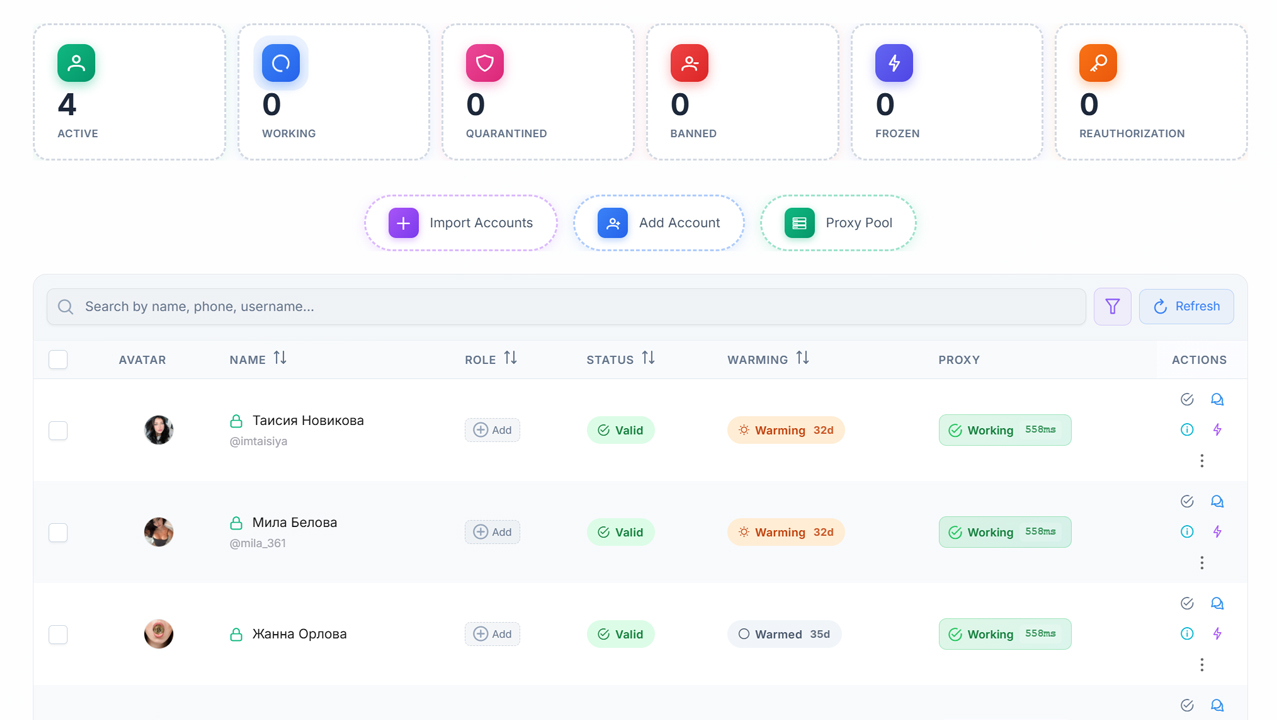Open the Proxy Pool button
Viewport: 1280px width, 720px height.
(838, 223)
